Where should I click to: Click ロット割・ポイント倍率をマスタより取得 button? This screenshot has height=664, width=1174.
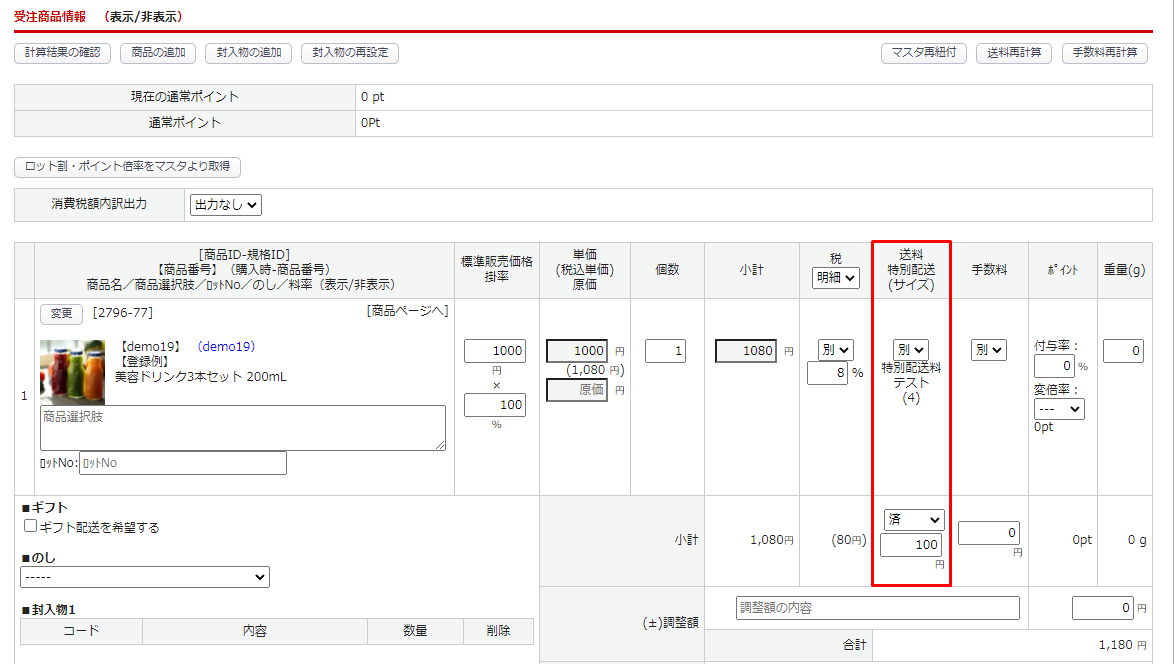click(x=128, y=167)
